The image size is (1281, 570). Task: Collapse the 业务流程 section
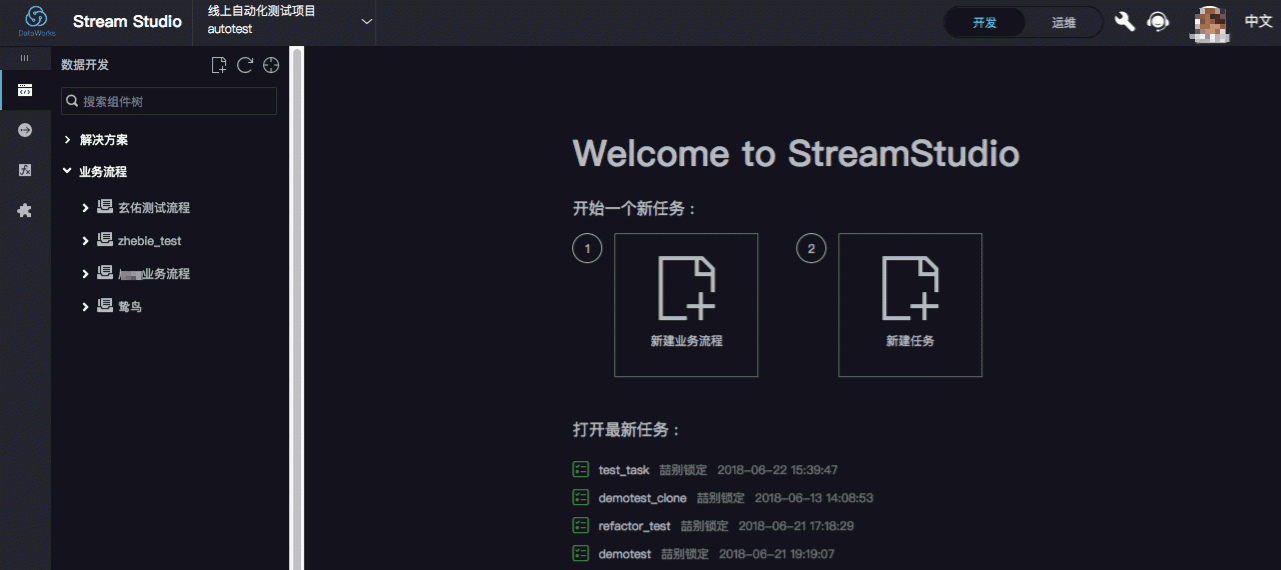tap(67, 172)
